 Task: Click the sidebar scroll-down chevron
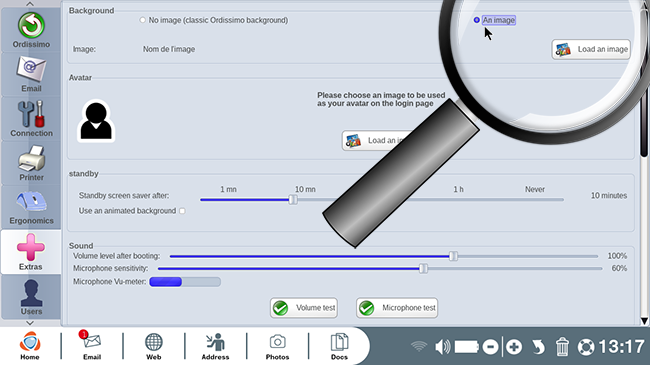[x=30, y=323]
